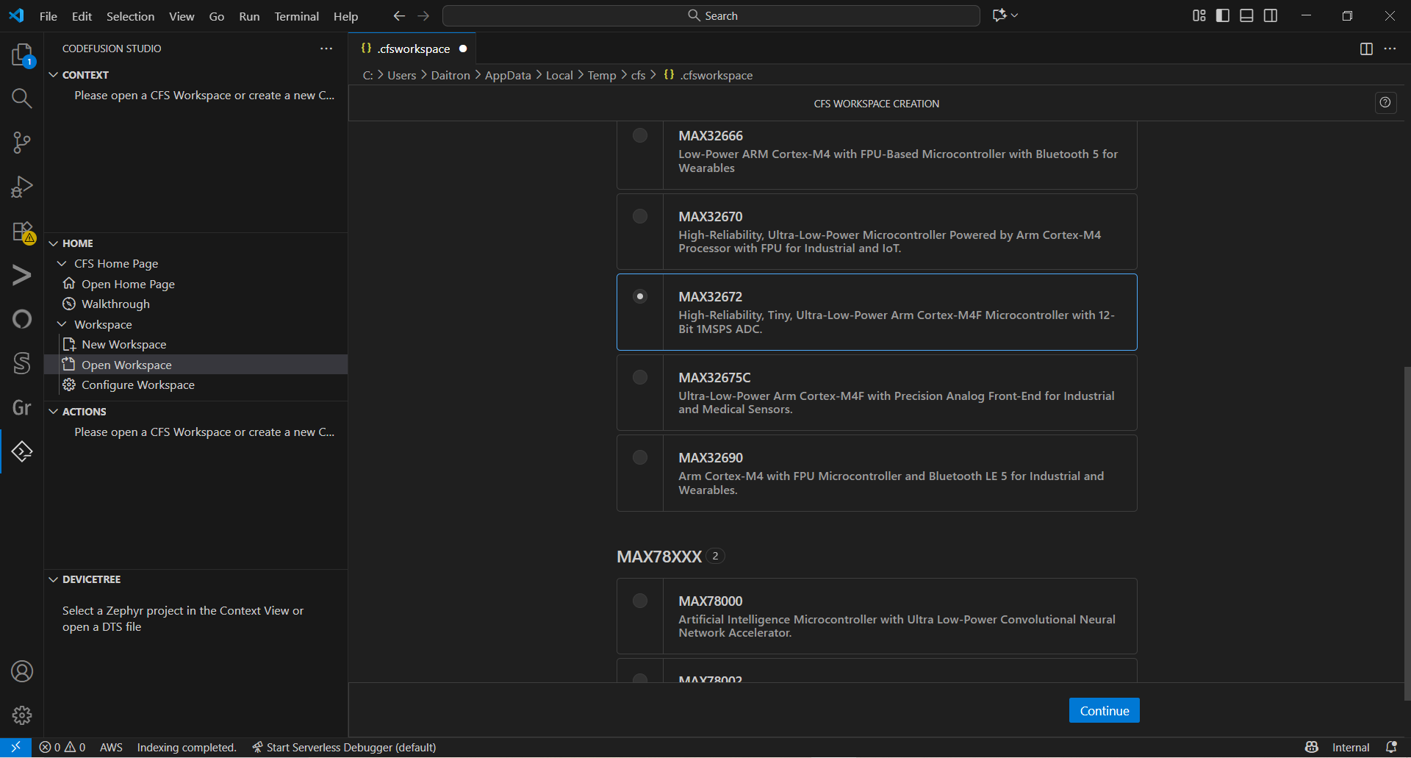
Task: Click Start Serverless Debugger (default) status item
Action: [x=344, y=747]
